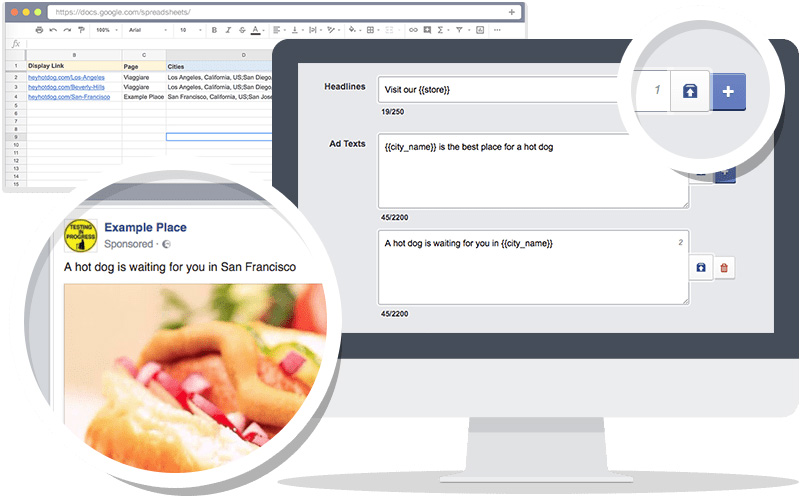Toggle bold formatting in the spreadsheet
Image resolution: width=800 pixels, height=500 pixels.
pos(214,30)
